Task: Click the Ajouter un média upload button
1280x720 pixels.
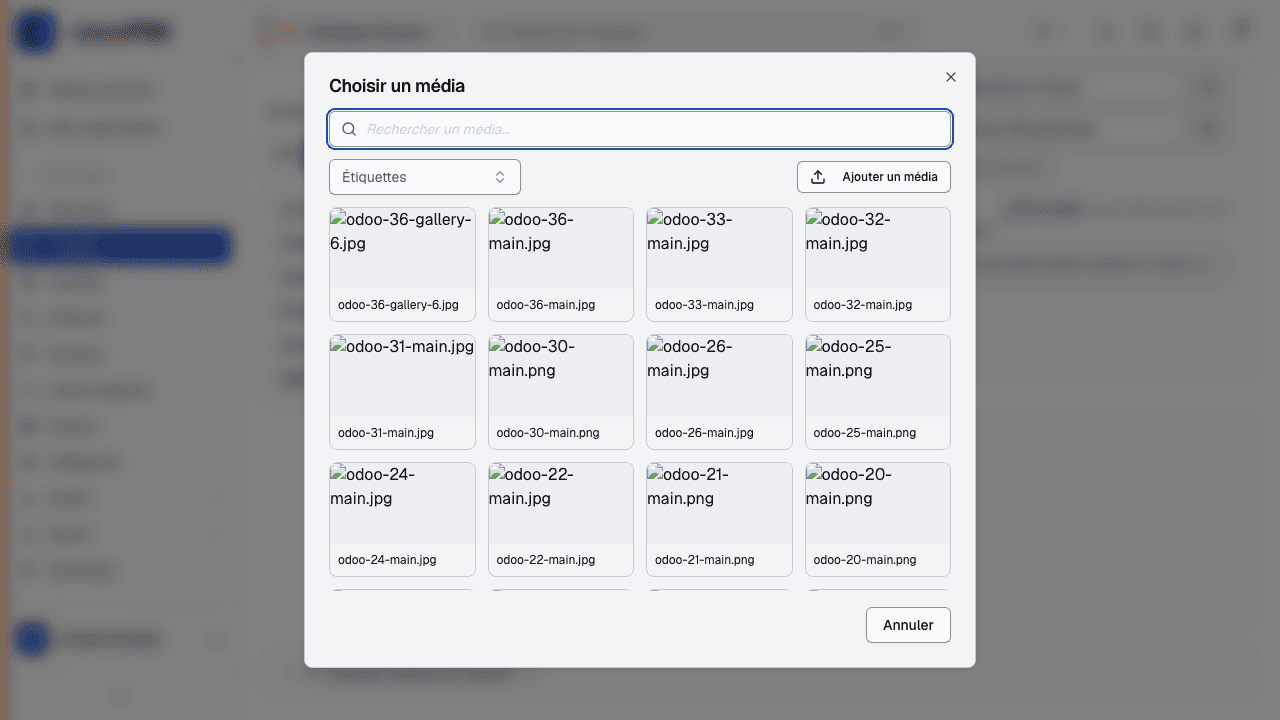Action: [x=874, y=177]
